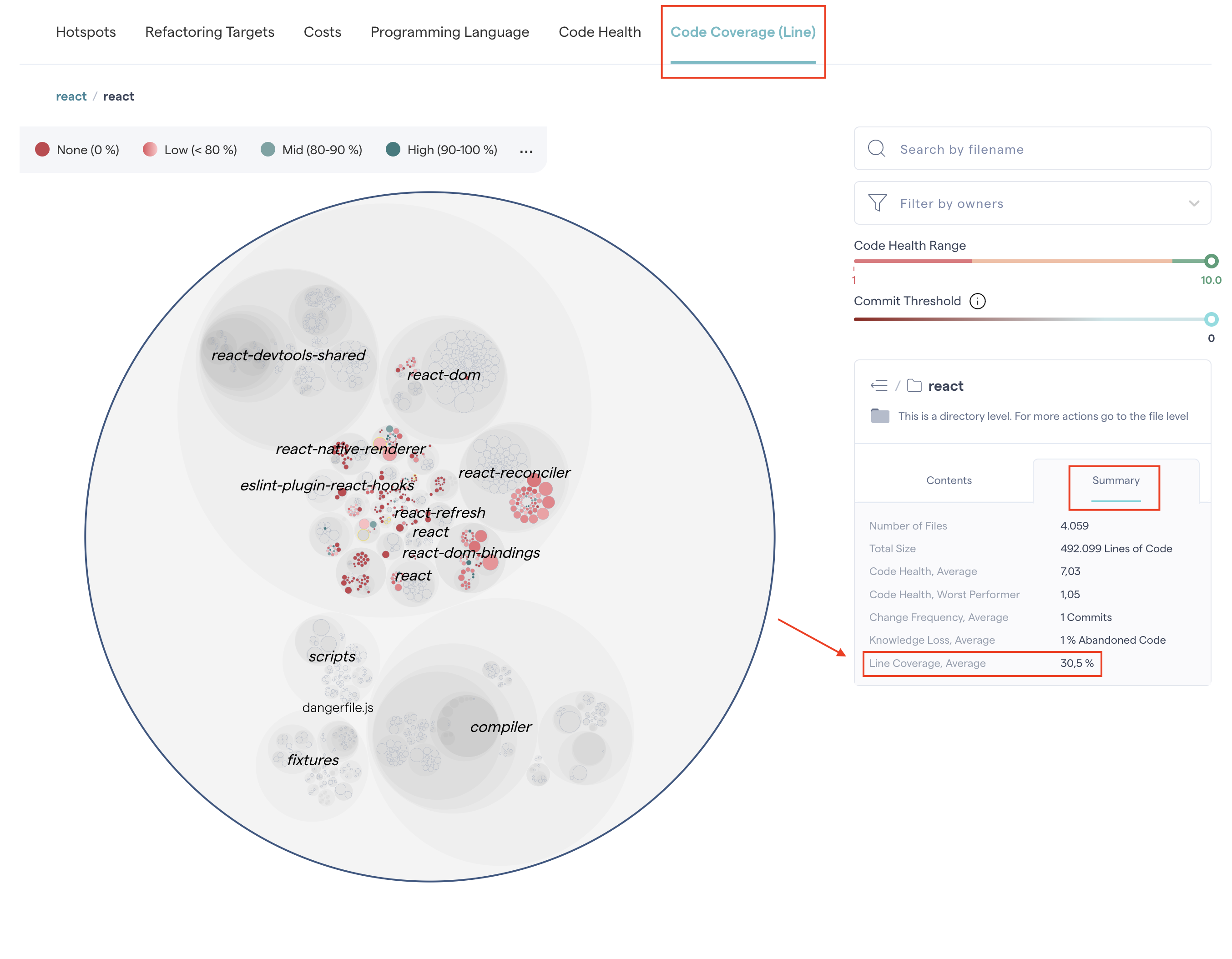This screenshot has width=1232, height=959.
Task: Click the folder icon beside react title
Action: [x=914, y=386]
